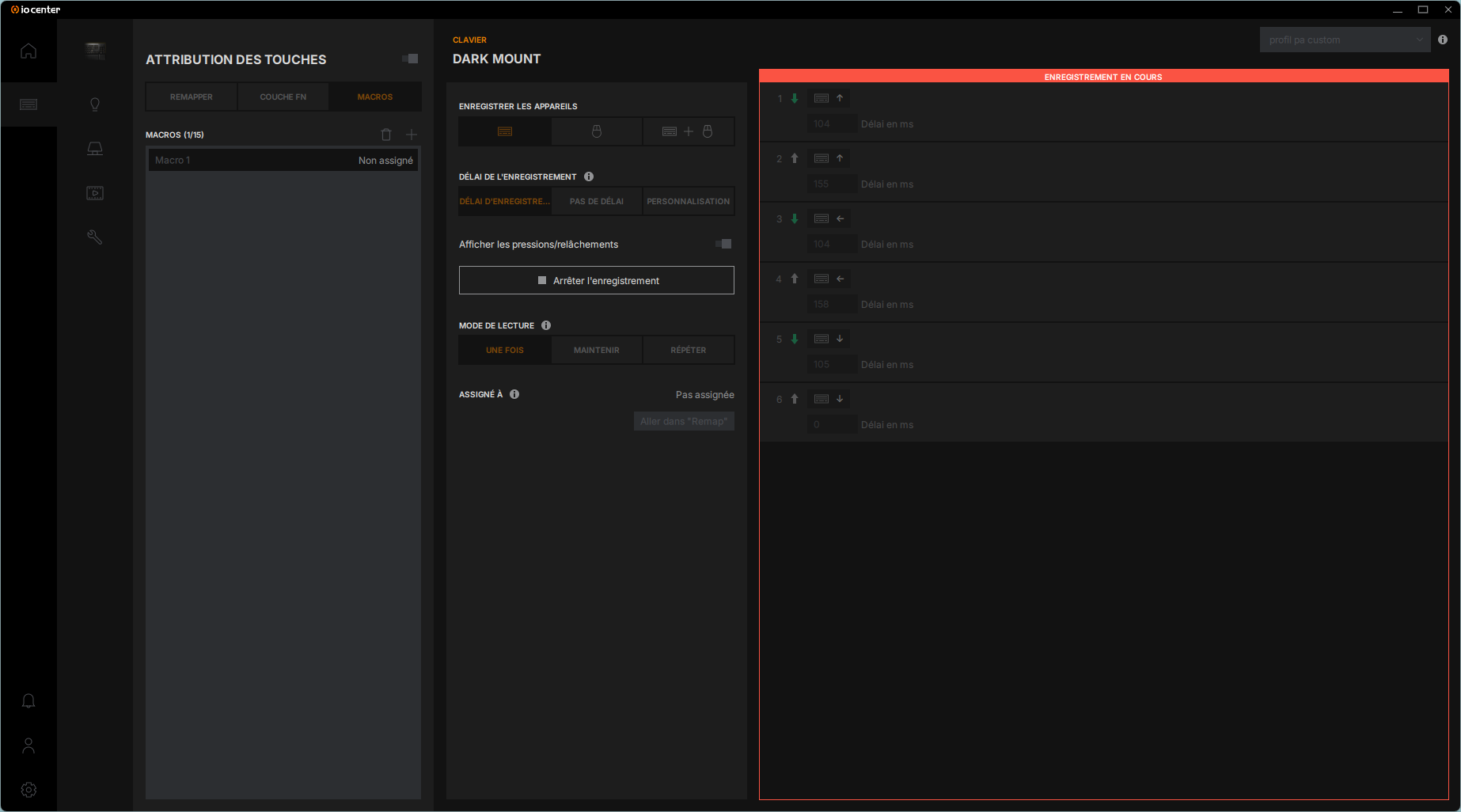Open the profil pa custom dropdown
The image size is (1461, 812).
1345,40
